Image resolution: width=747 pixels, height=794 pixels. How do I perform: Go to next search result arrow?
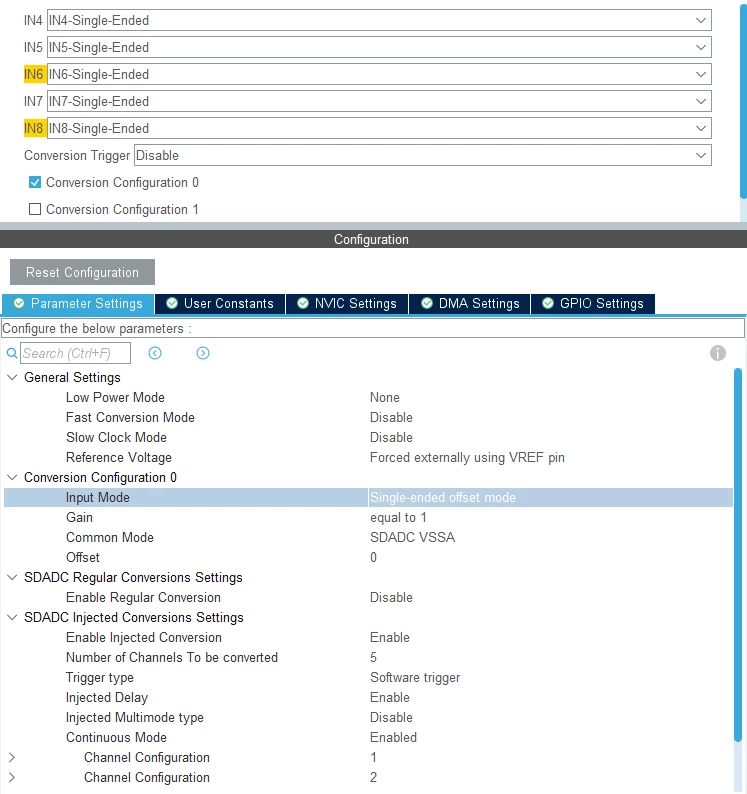coord(203,353)
